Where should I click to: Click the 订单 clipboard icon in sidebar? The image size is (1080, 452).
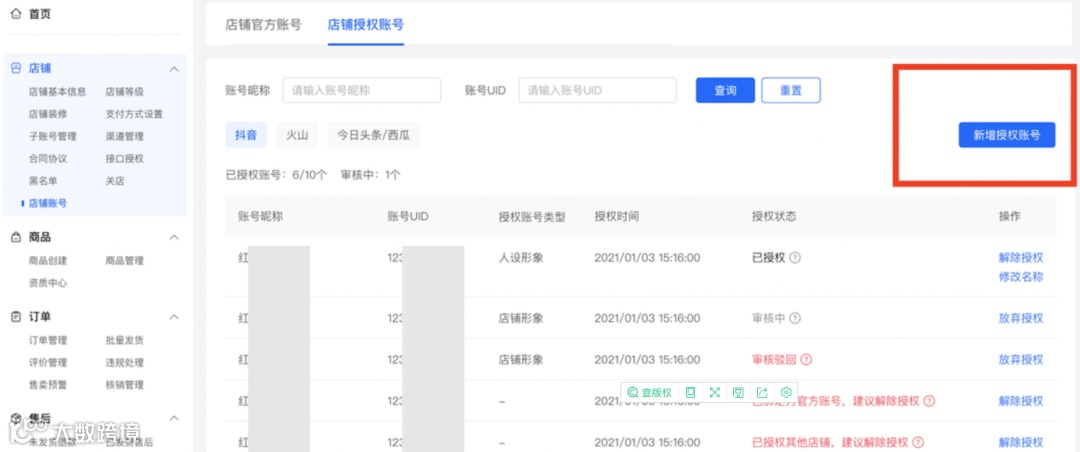[17, 317]
